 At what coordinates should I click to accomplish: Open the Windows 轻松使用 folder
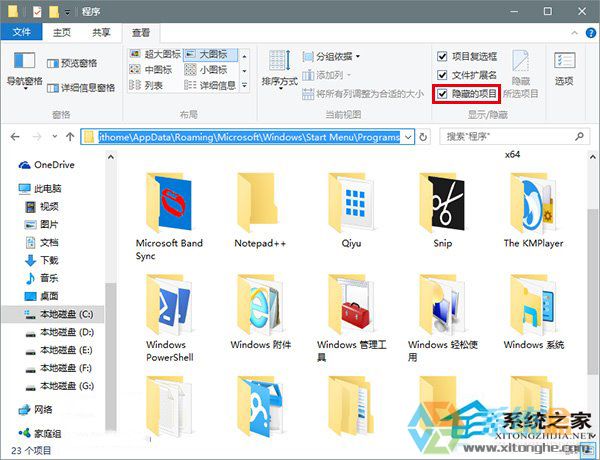coord(442,318)
